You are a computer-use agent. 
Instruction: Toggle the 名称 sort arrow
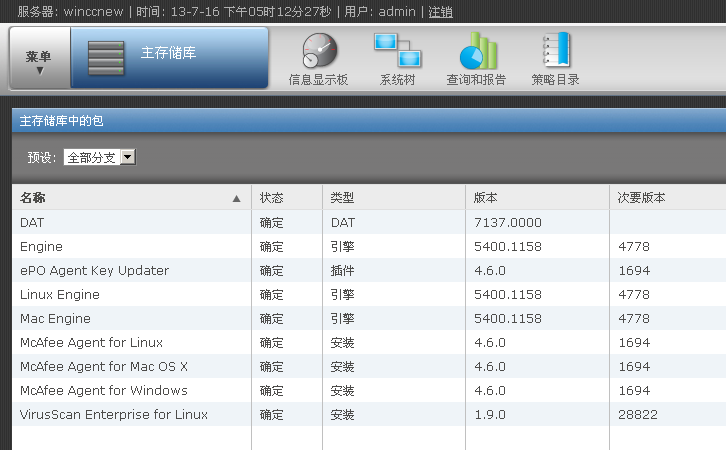(x=236, y=199)
